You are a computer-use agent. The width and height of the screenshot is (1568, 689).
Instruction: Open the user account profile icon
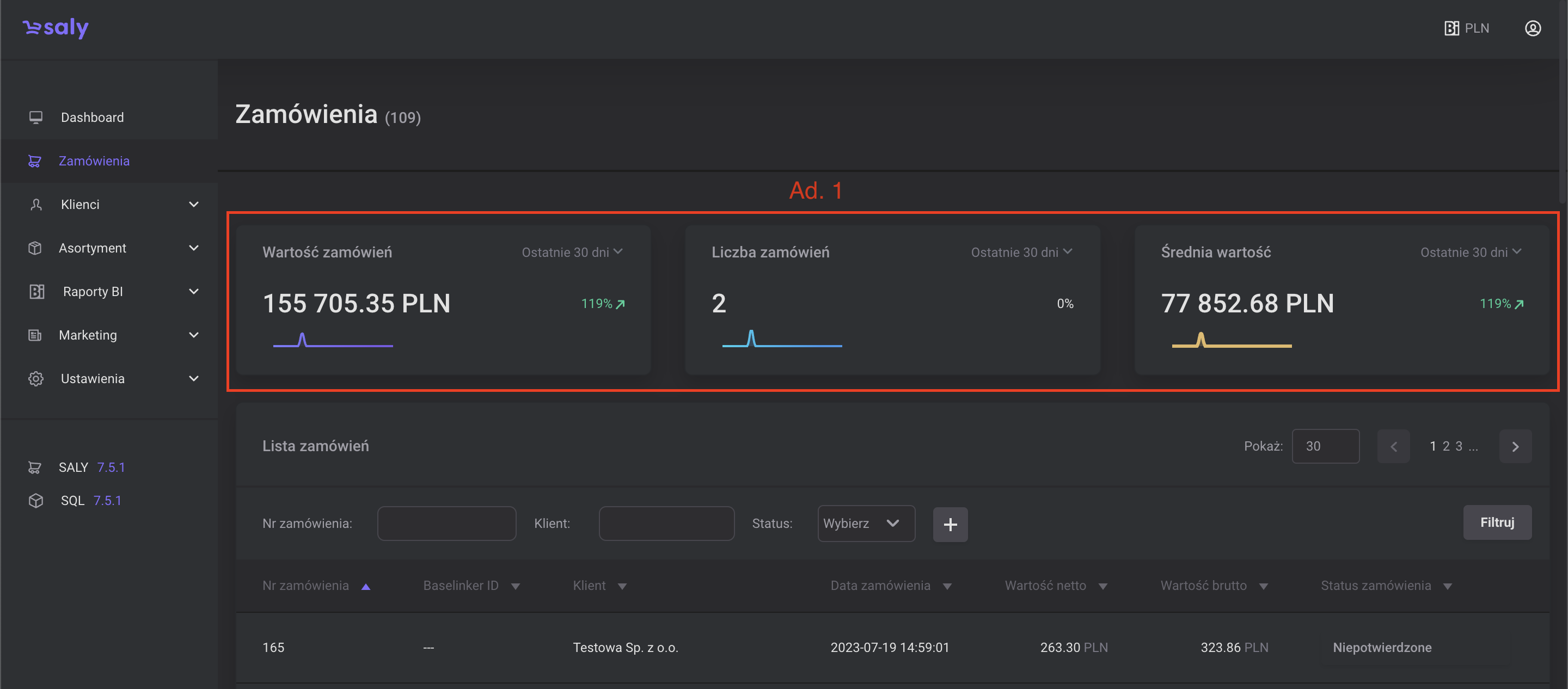pos(1532,29)
